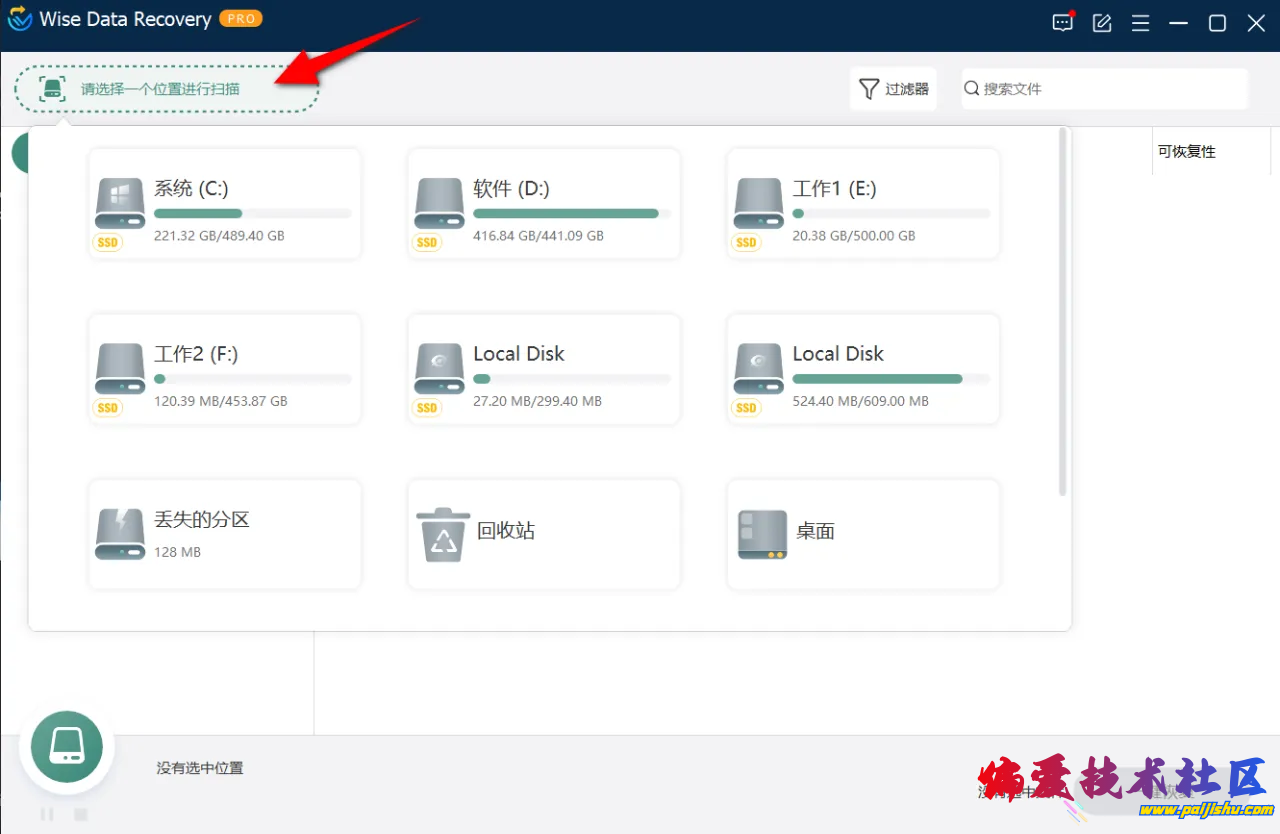Image resolution: width=1280 pixels, height=834 pixels.
Task: Open the 过滤器 filter button
Action: [x=893, y=89]
